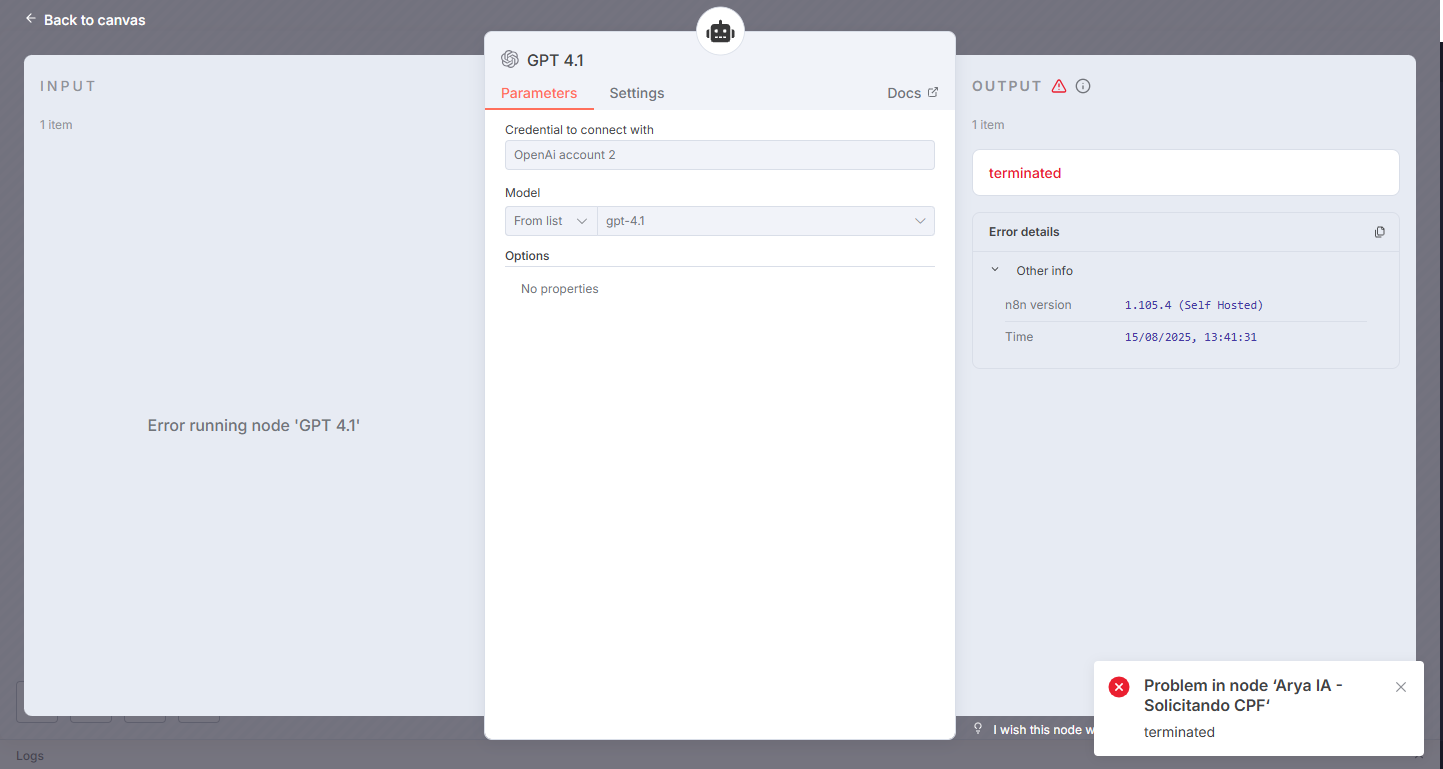
Task: Click the 'Error running node GPT 4.1' message
Action: pos(254,425)
